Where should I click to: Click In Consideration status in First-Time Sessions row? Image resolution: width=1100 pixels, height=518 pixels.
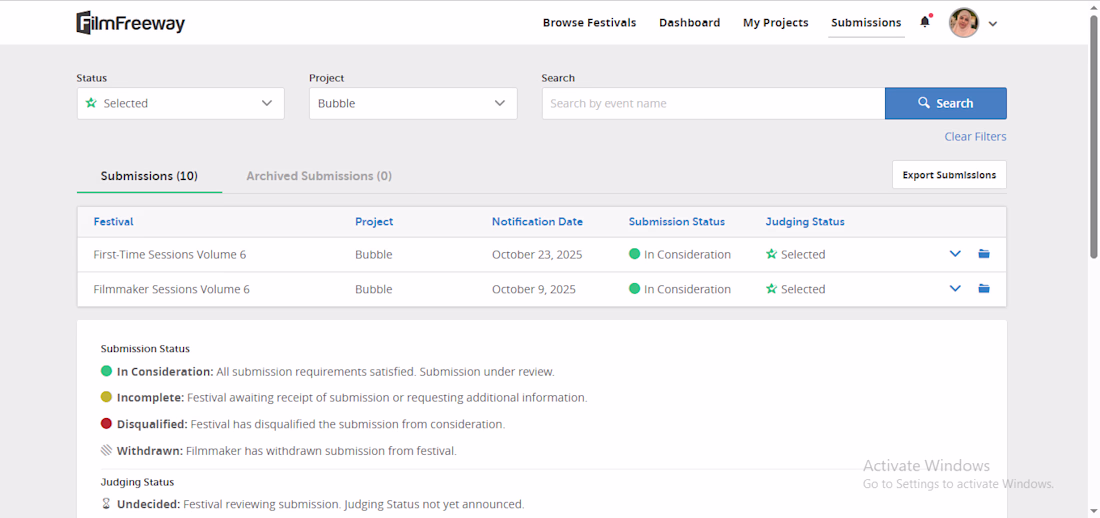click(x=680, y=255)
